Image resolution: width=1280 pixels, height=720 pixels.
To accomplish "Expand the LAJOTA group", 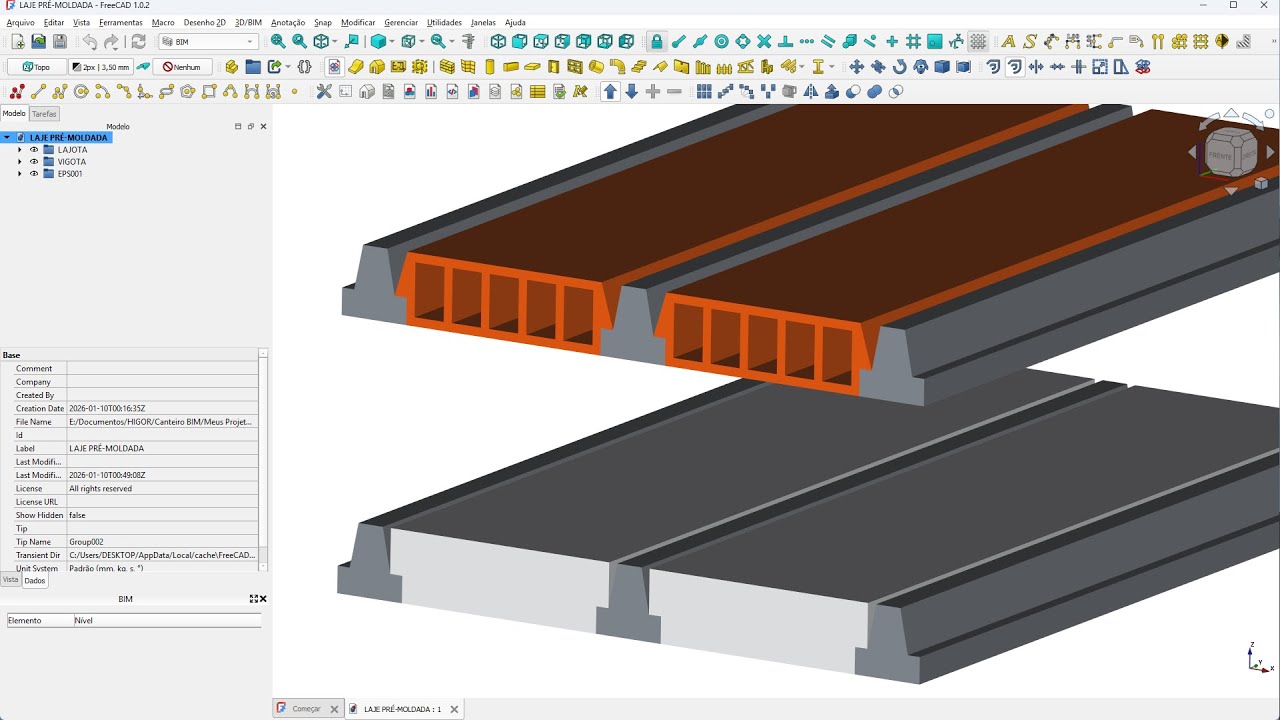I will click(19, 150).
